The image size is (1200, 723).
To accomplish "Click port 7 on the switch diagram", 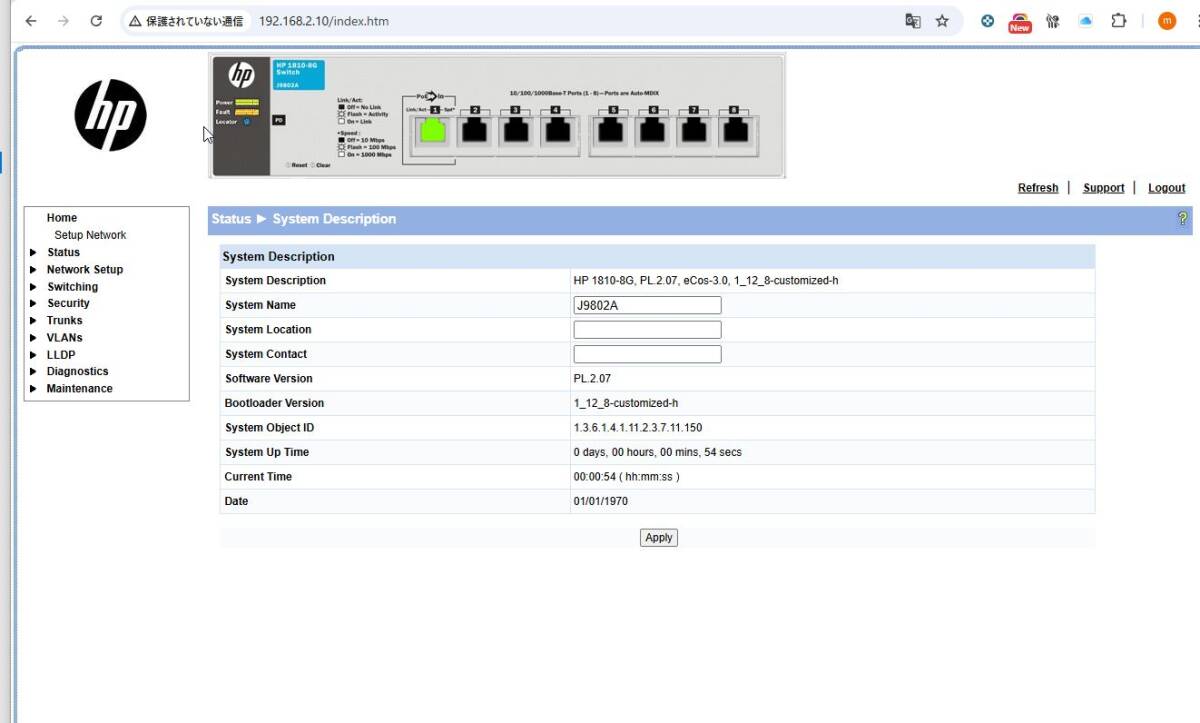I will point(692,131).
